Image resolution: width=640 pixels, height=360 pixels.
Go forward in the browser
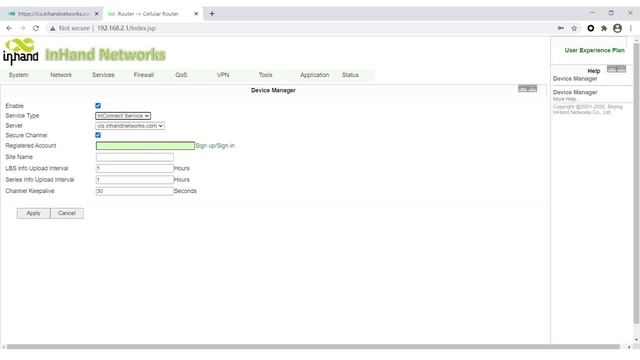click(22, 28)
